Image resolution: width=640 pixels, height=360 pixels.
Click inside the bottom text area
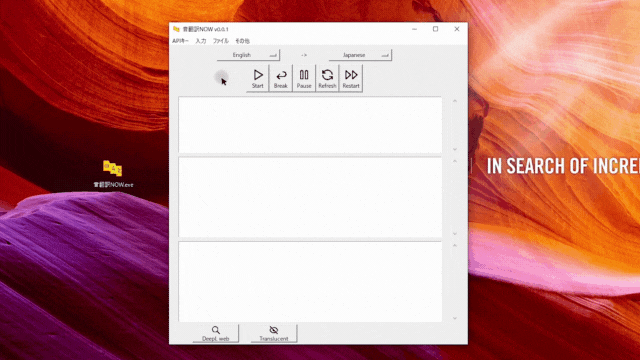(x=310, y=282)
